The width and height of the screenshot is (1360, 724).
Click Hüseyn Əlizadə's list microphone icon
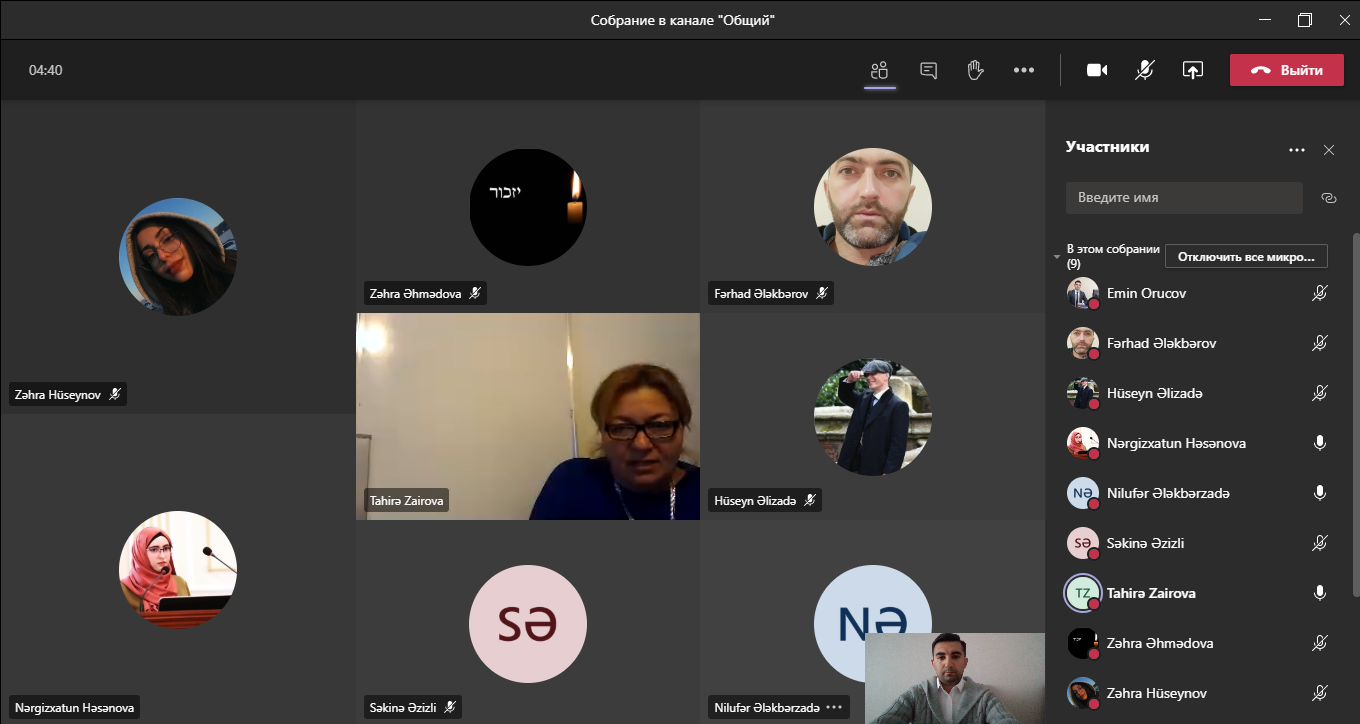point(1319,393)
